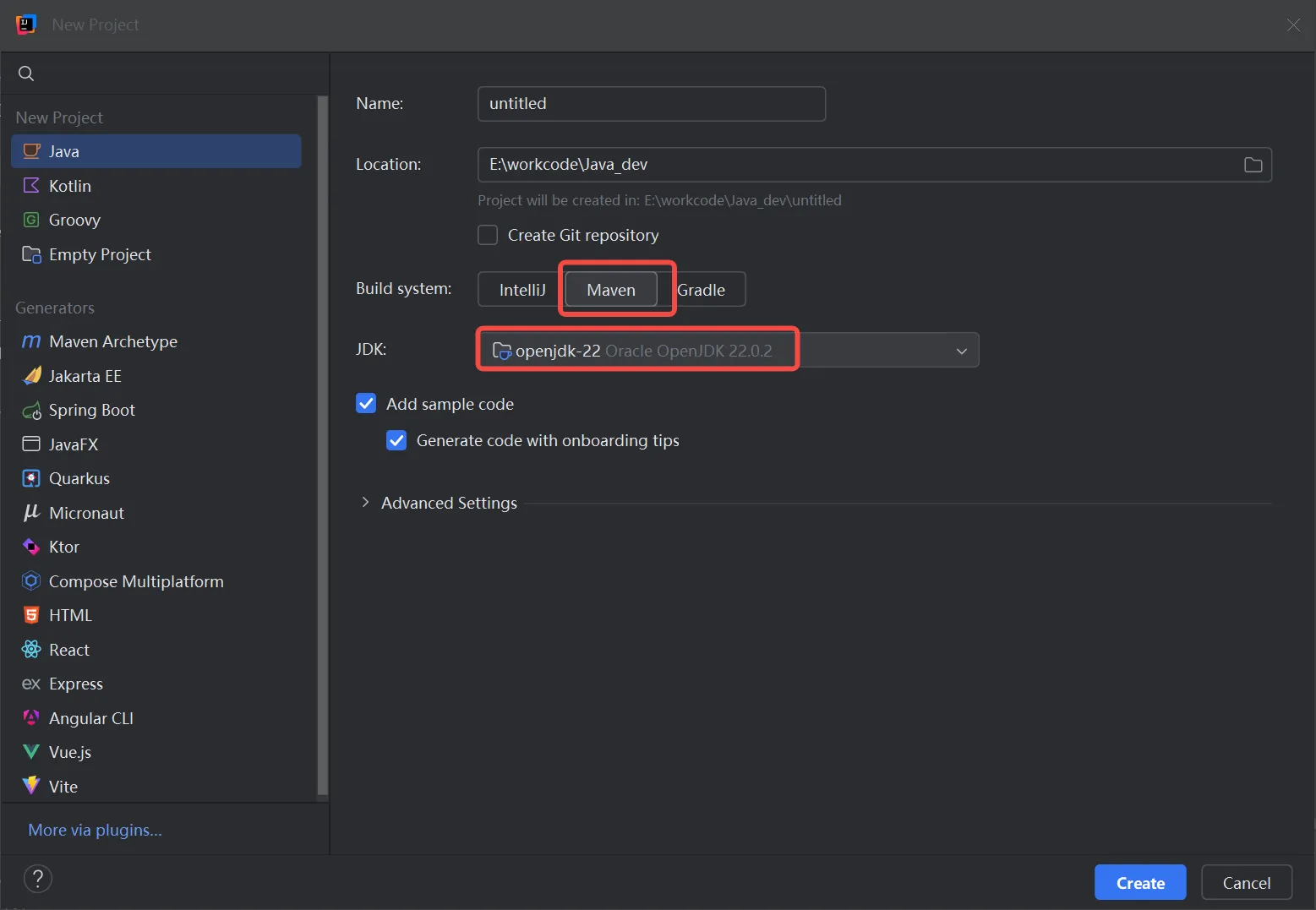Expand Advanced Settings section
This screenshot has width=1316, height=910.
(x=365, y=503)
